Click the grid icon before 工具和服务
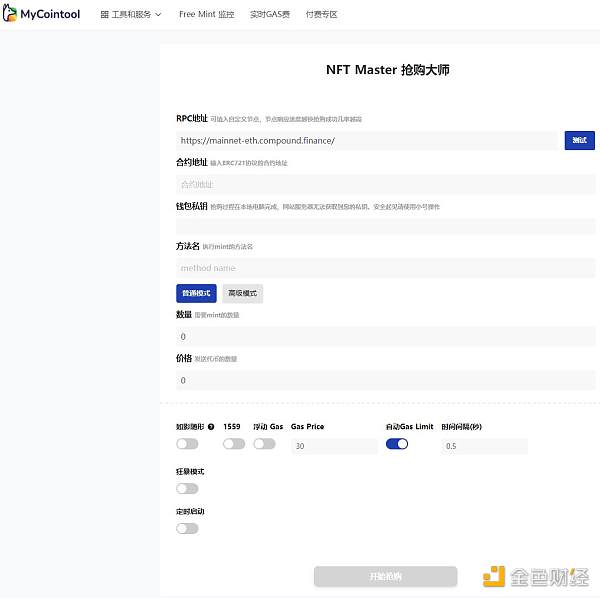 105,15
